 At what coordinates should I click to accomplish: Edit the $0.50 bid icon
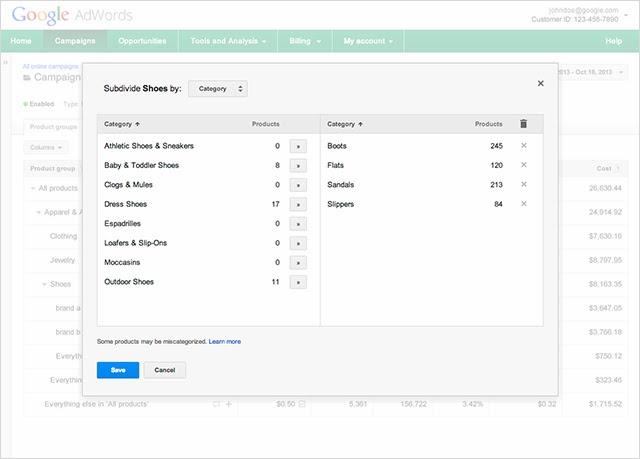click(302, 404)
